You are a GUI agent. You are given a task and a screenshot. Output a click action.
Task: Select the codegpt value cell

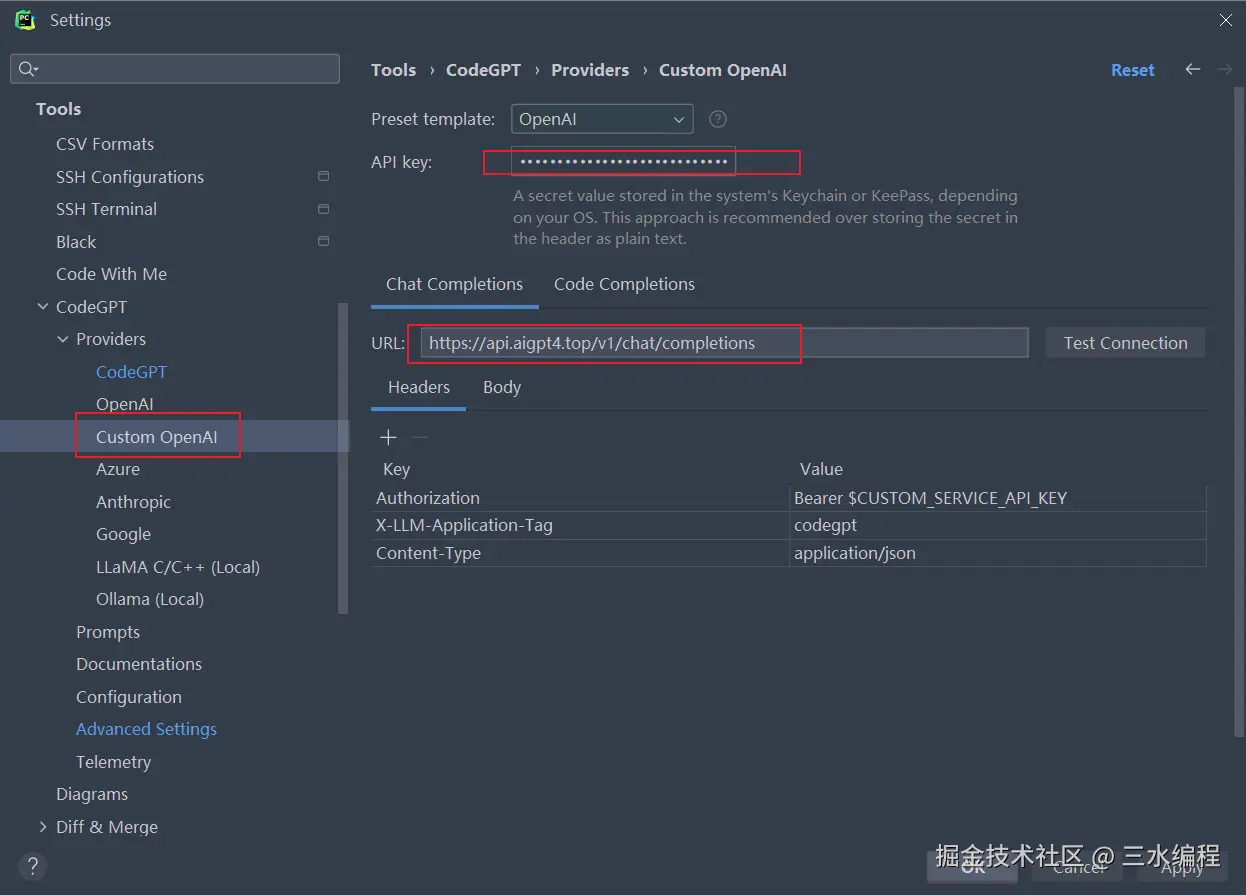click(998, 525)
